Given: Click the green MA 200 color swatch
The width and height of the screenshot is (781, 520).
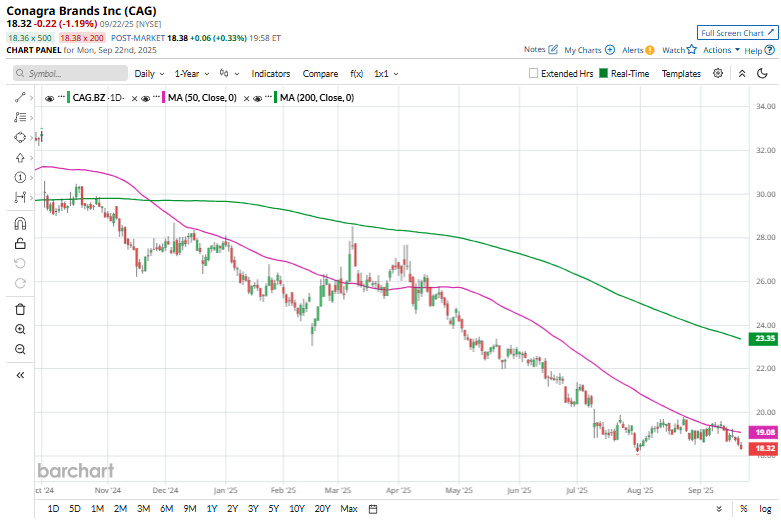Looking at the screenshot, I should pyautogui.click(x=275, y=98).
